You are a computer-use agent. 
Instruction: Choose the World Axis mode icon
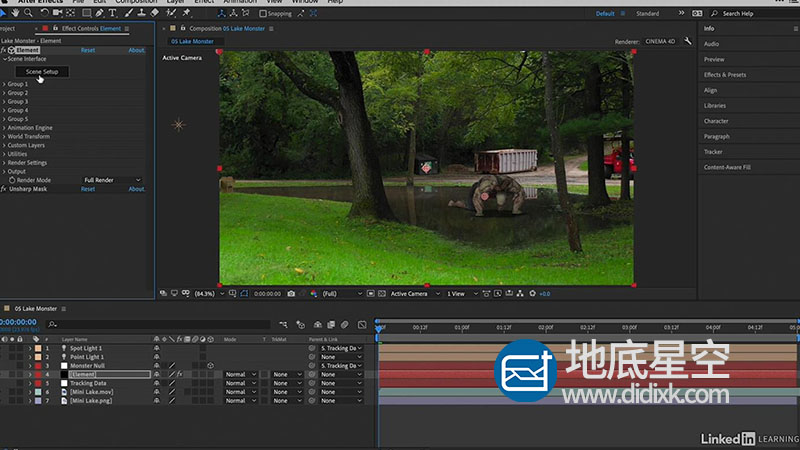click(234, 14)
